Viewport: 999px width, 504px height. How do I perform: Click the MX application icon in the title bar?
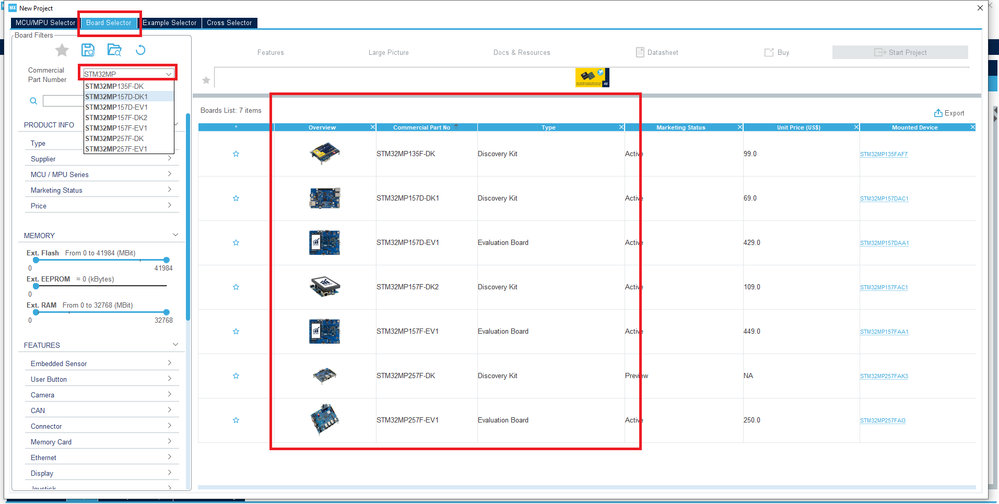click(12, 8)
